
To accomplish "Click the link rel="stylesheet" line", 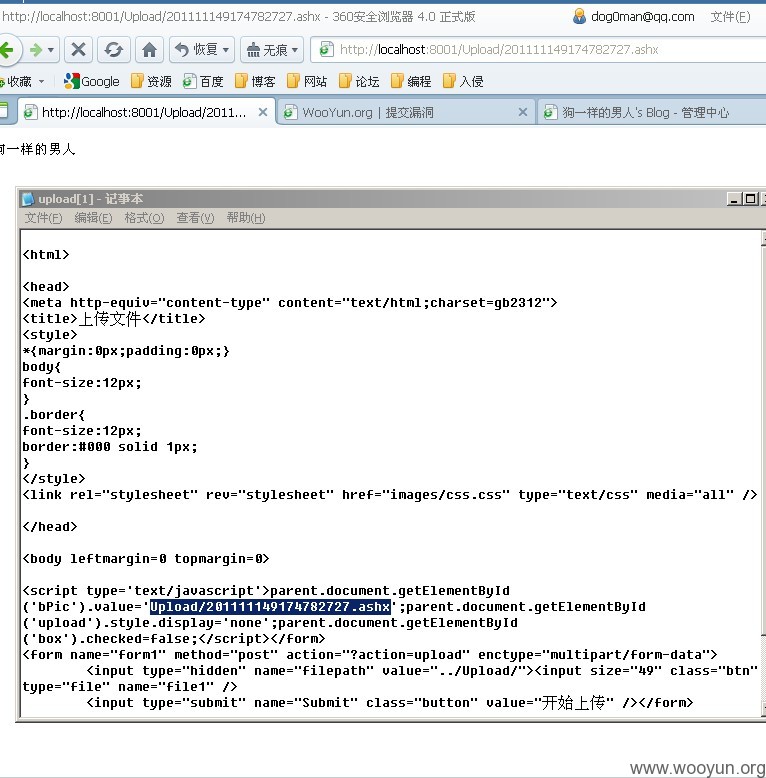I will [x=389, y=495].
